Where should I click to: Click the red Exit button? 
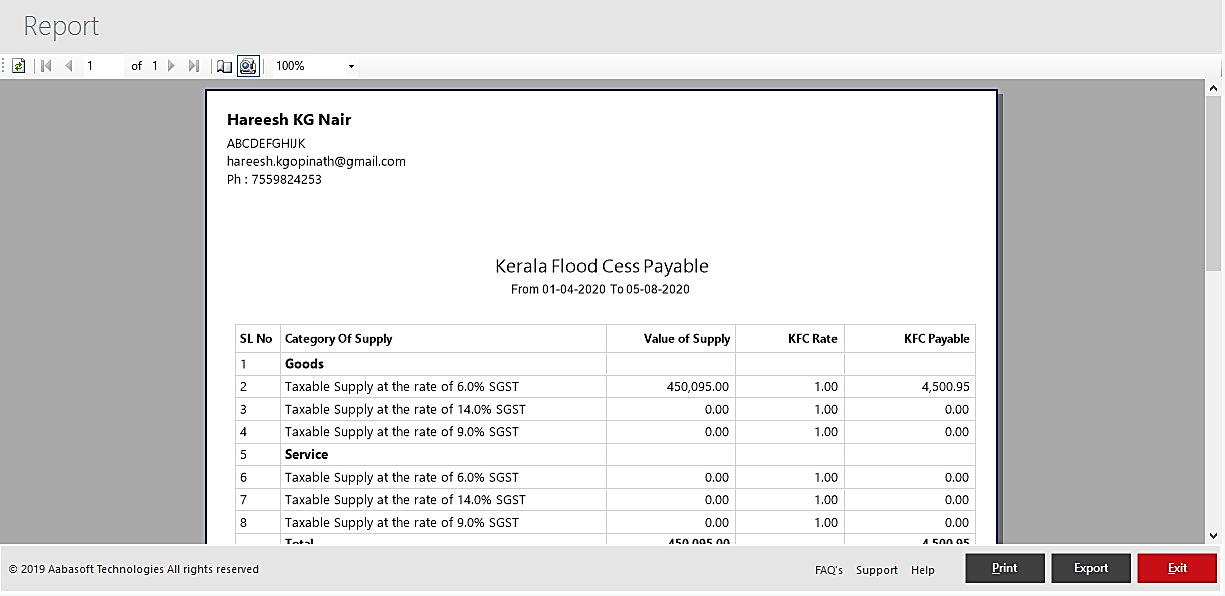[x=1177, y=568]
